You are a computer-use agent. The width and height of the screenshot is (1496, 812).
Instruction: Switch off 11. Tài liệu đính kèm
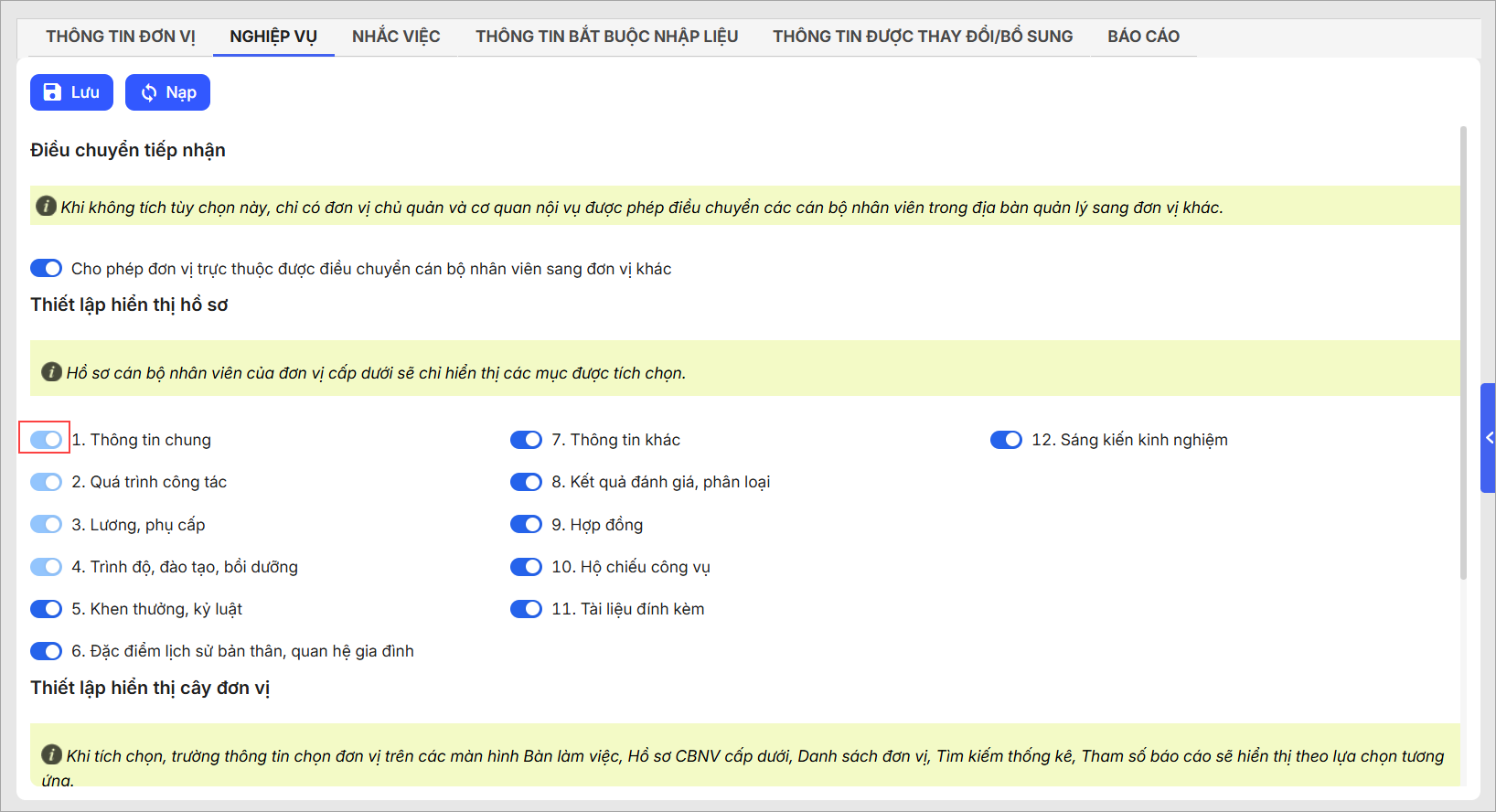(526, 609)
